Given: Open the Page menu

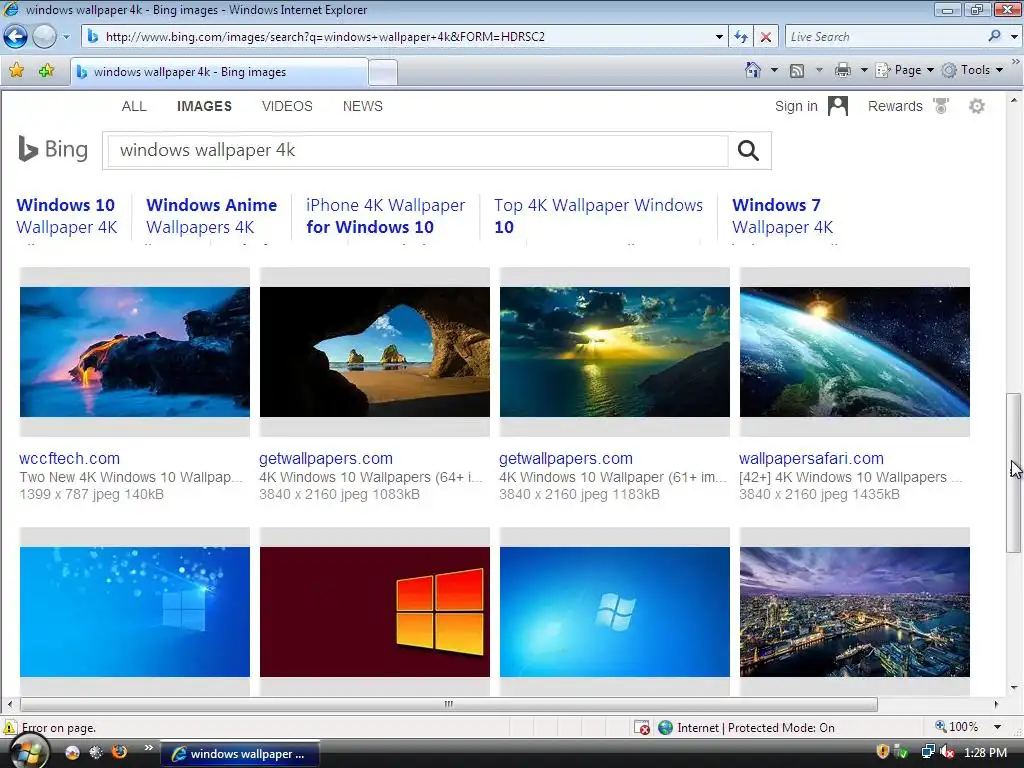Looking at the screenshot, I should (x=904, y=70).
